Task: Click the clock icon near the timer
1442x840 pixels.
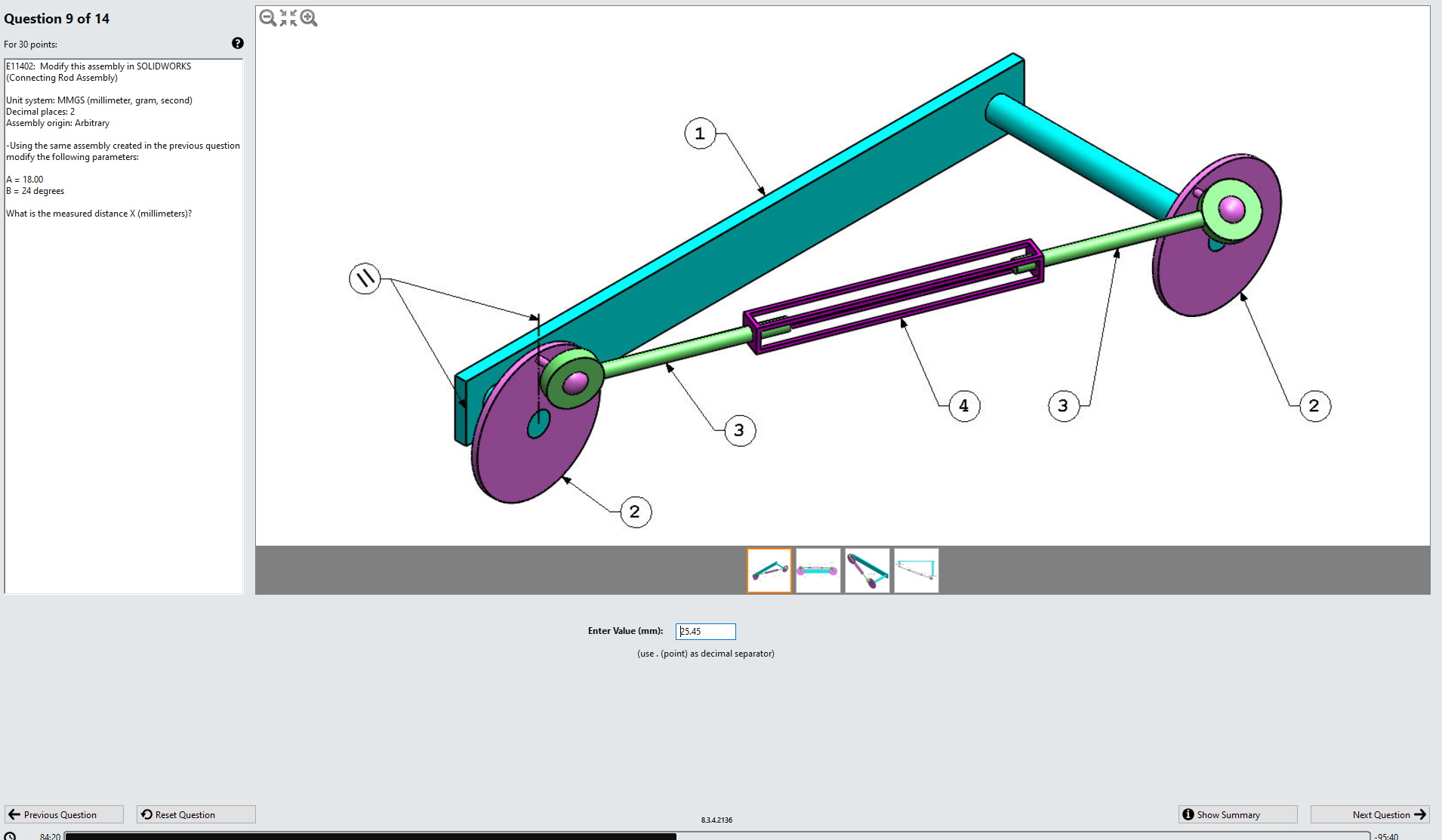Action: pos(9,834)
